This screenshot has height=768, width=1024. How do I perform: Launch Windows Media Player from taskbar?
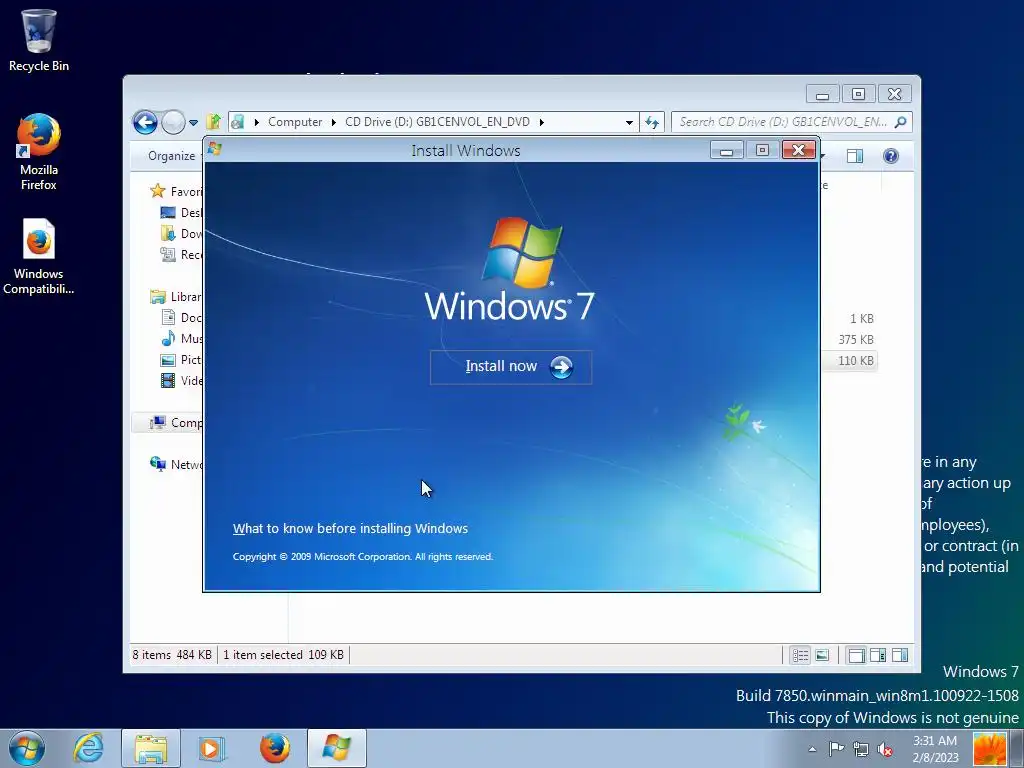[x=211, y=748]
